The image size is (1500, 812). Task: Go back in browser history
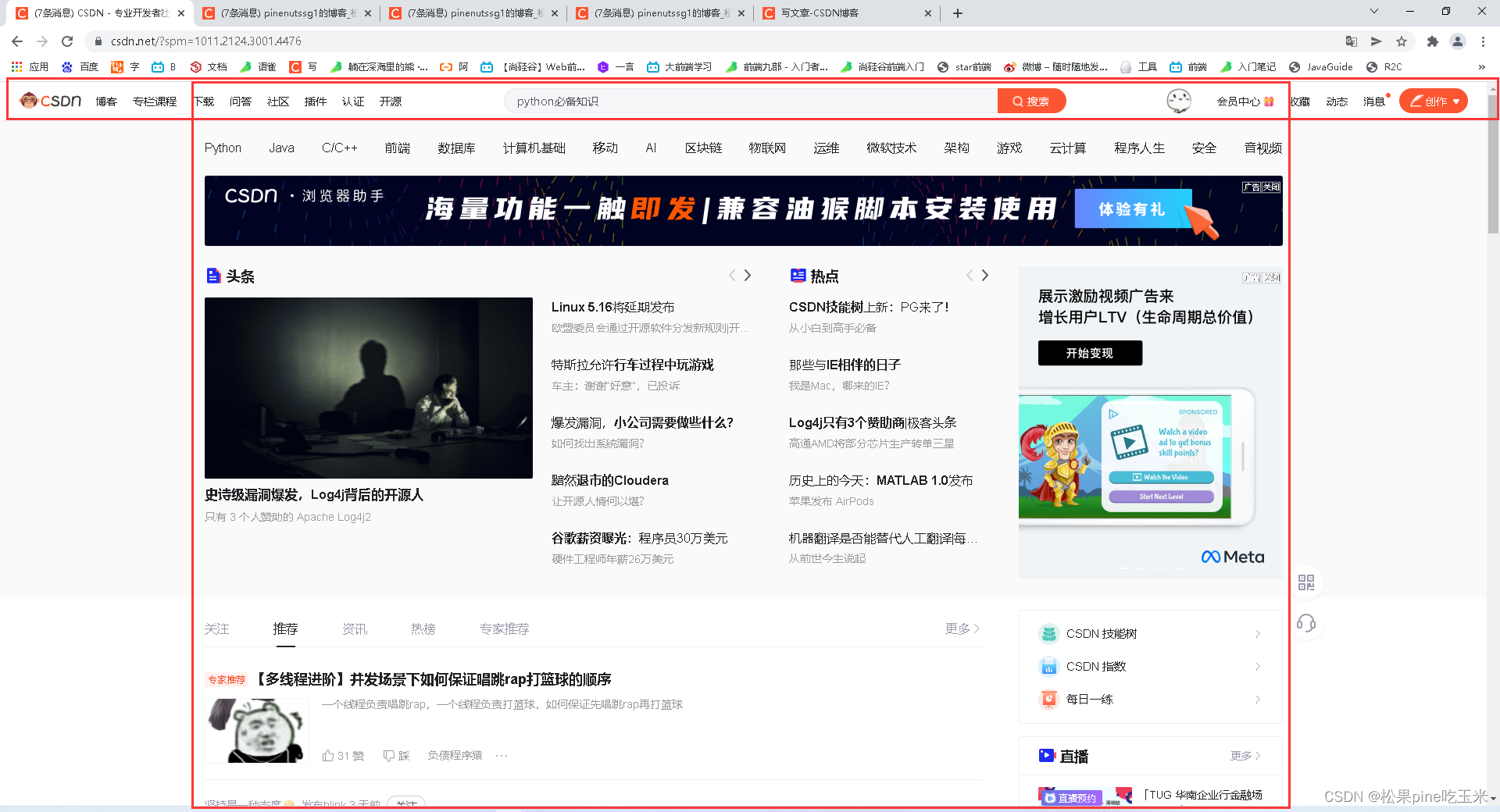point(17,41)
